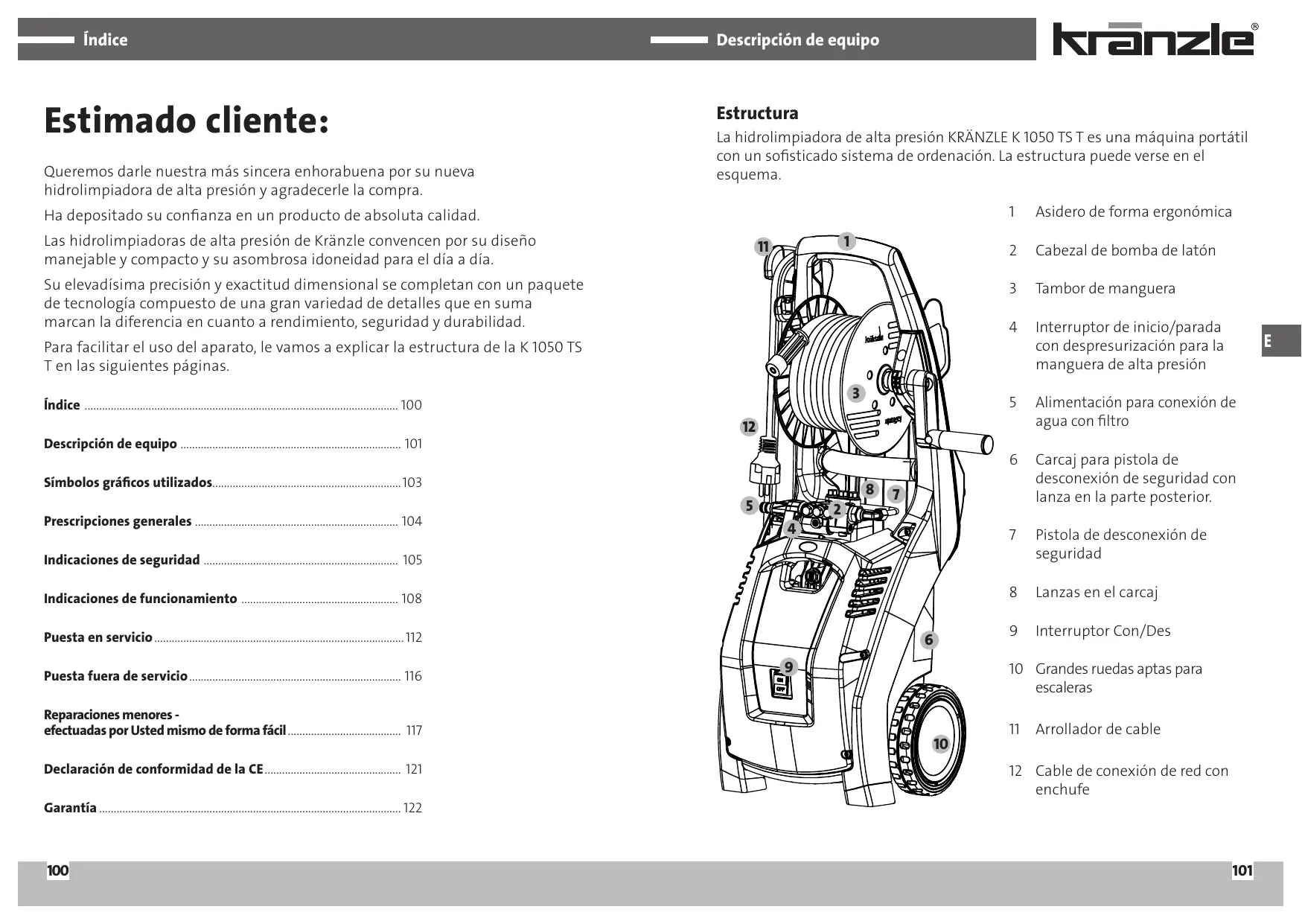
Task: Click the "Estructura" section heading
Action: coord(757,113)
